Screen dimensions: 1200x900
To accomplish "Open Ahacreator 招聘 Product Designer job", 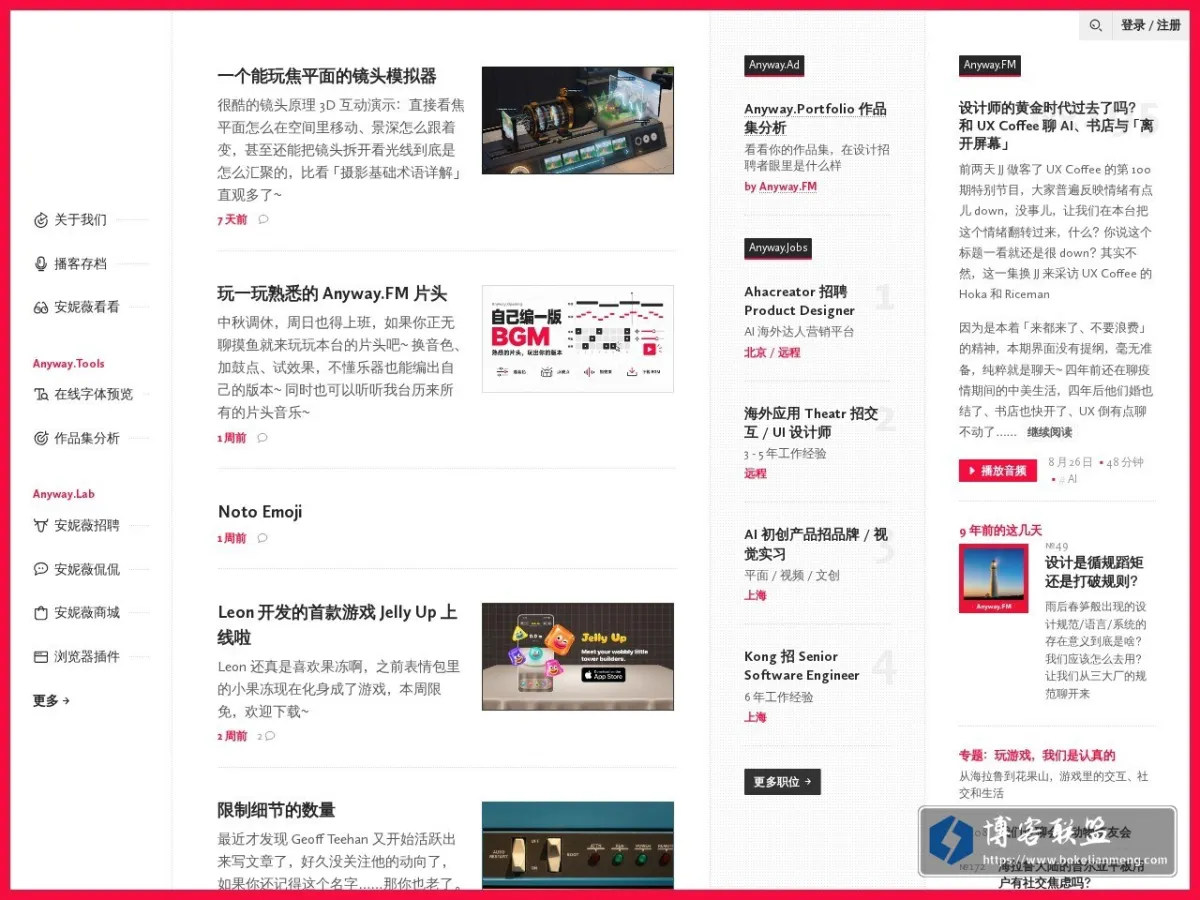I will tap(801, 301).
